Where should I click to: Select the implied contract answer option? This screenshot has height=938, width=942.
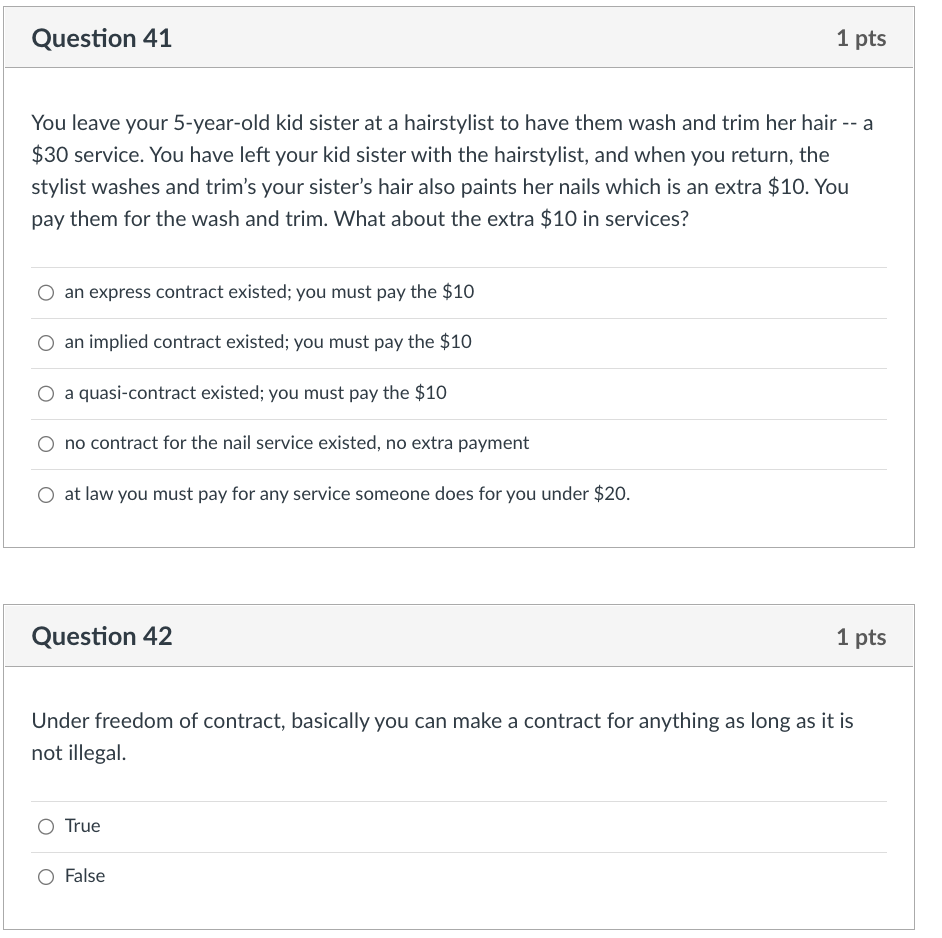[x=46, y=342]
